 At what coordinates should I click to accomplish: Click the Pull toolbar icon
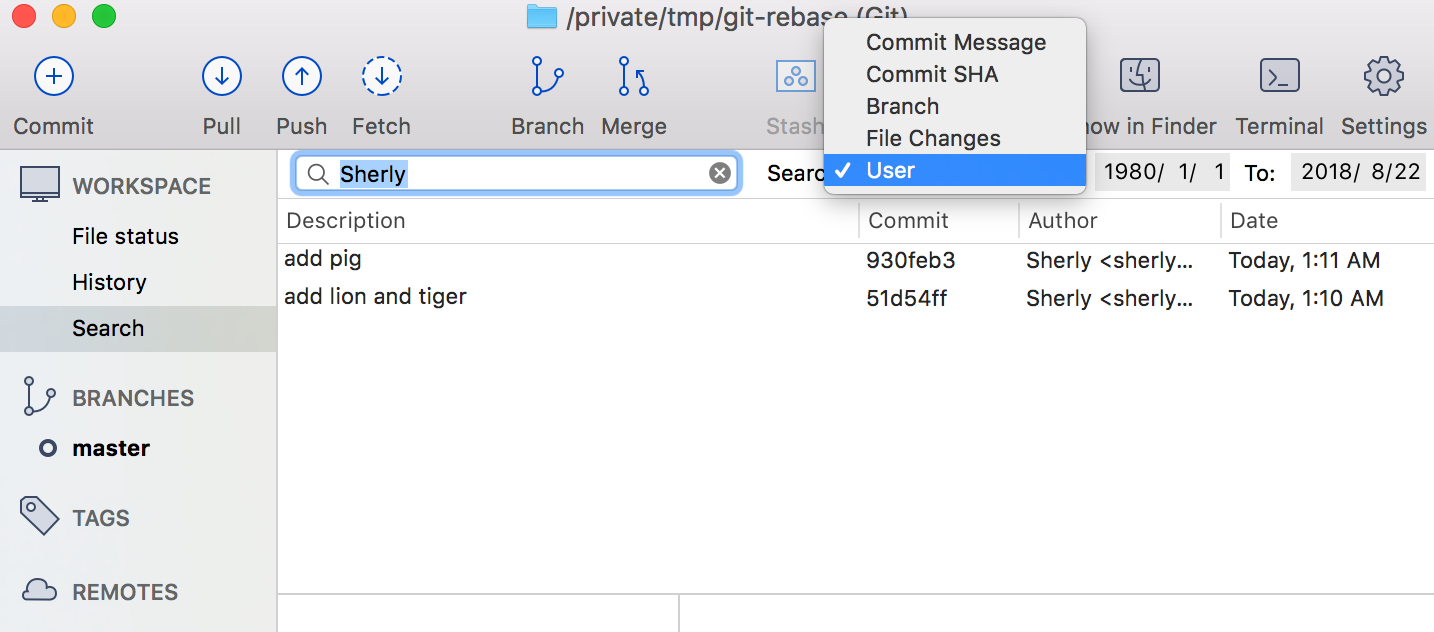(221, 76)
